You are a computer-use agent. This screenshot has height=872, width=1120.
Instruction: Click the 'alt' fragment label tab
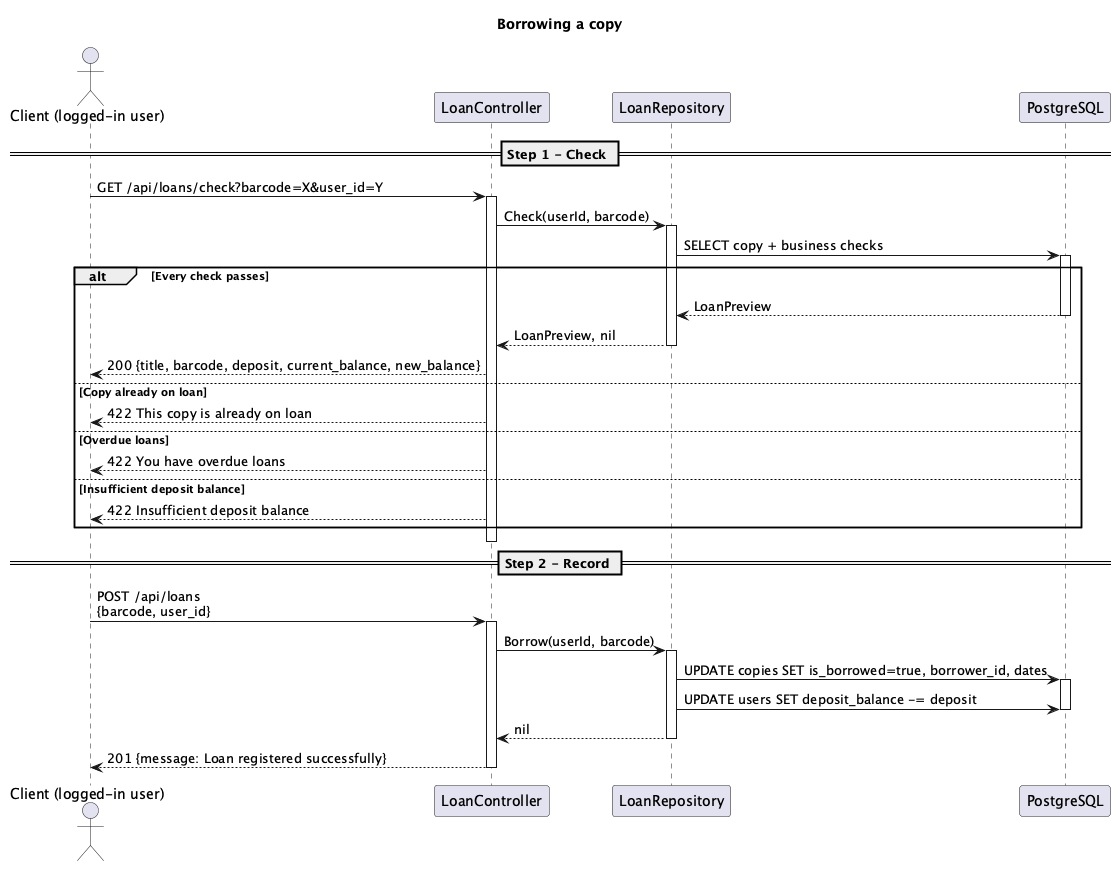[104, 276]
